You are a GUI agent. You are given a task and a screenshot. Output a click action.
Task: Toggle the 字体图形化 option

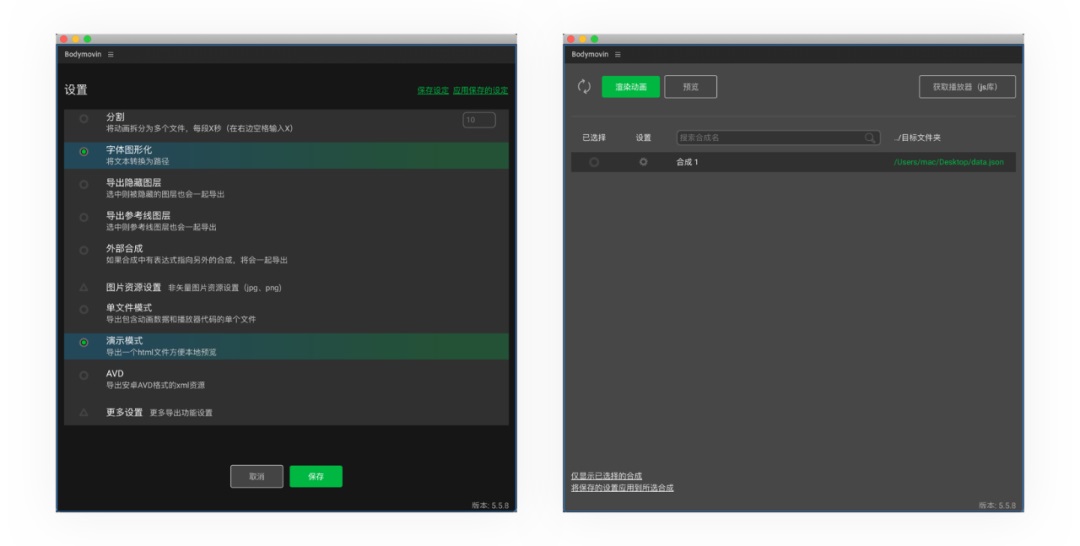[x=84, y=151]
